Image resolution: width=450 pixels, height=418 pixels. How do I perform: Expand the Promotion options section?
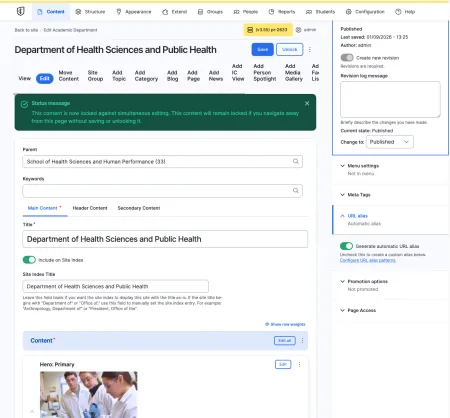(x=367, y=281)
